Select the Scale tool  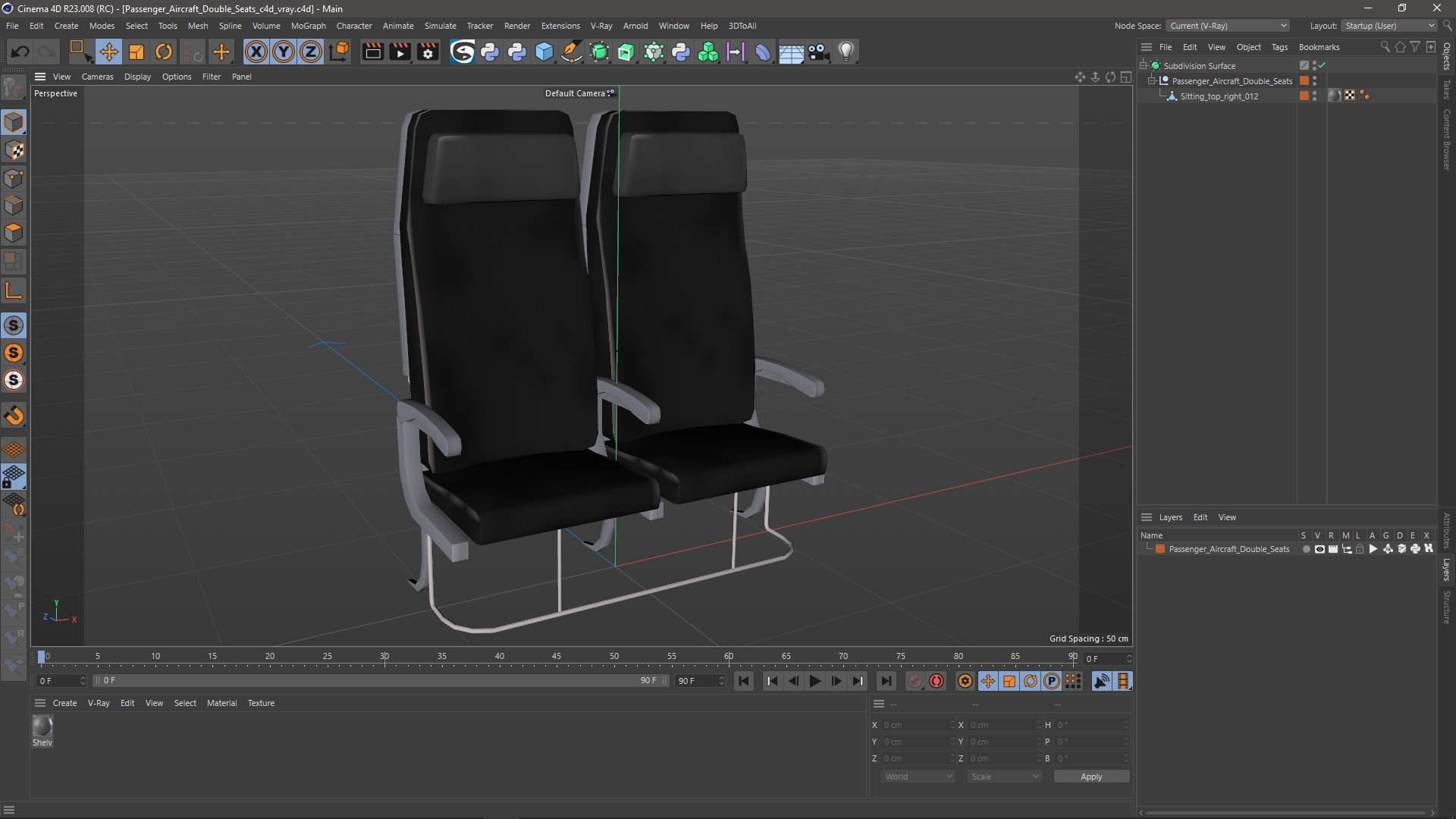pos(136,52)
